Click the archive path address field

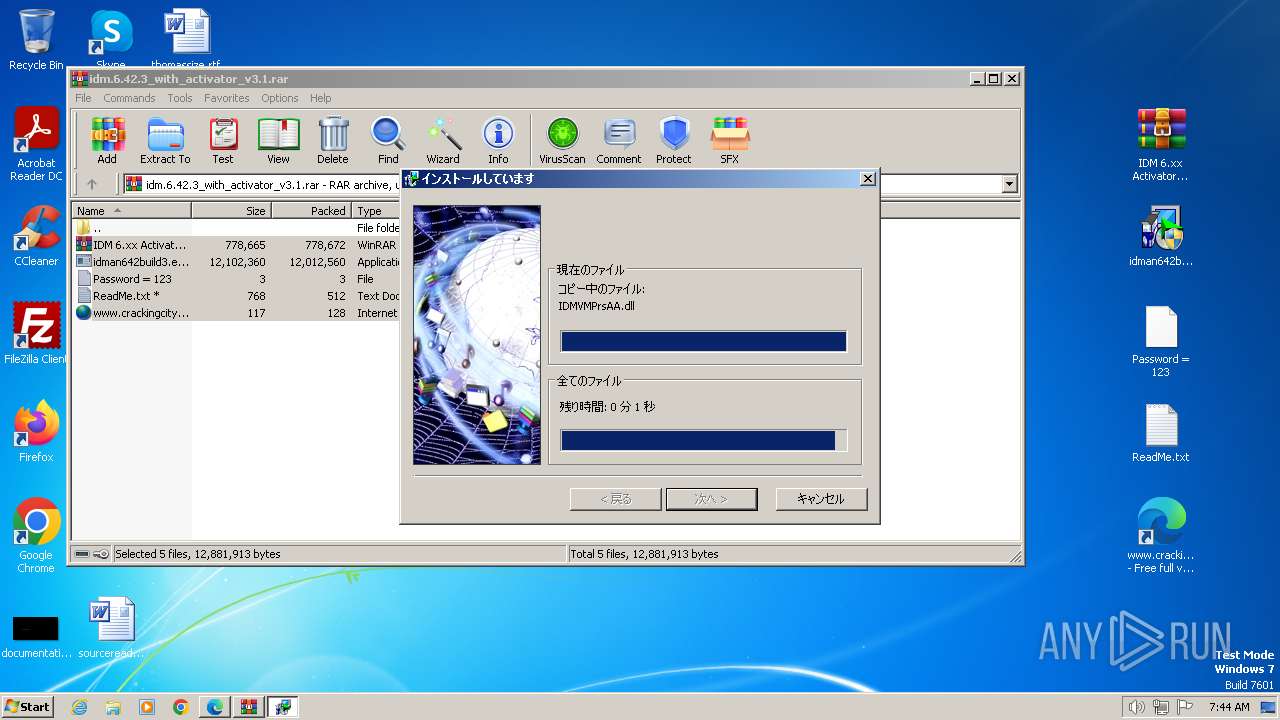tap(570, 184)
